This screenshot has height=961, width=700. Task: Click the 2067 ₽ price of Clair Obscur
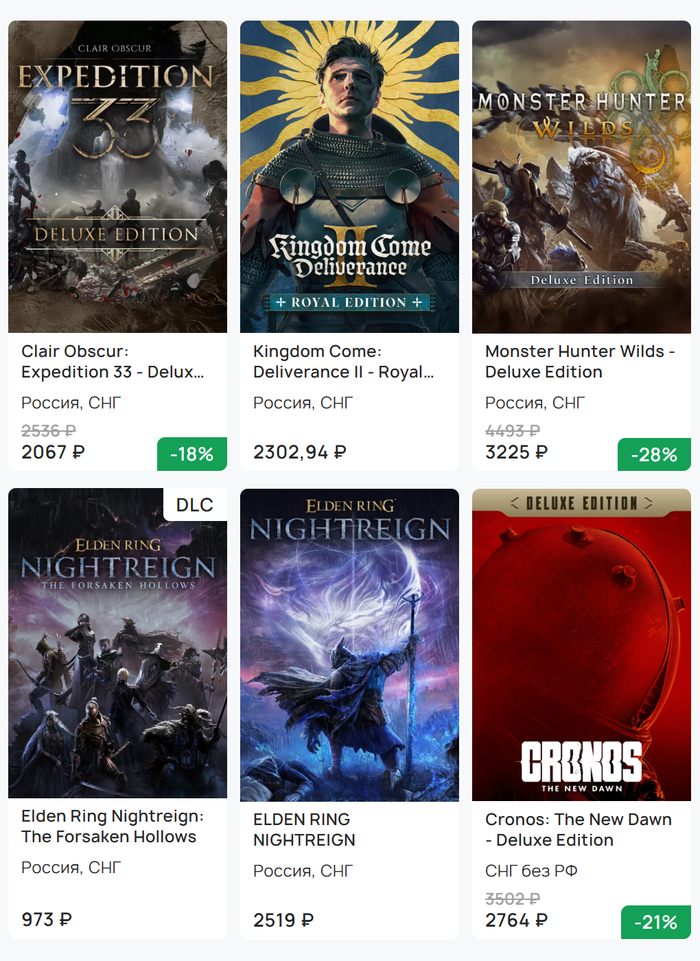click(53, 452)
